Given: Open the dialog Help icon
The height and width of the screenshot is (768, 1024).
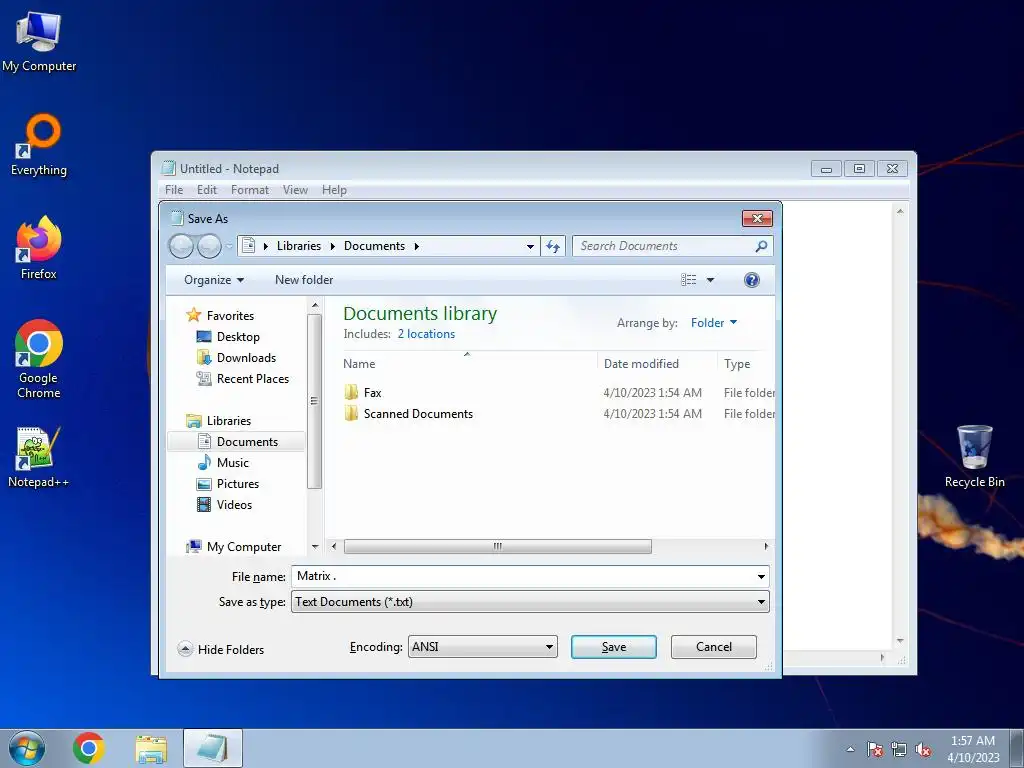Looking at the screenshot, I should coord(752,280).
